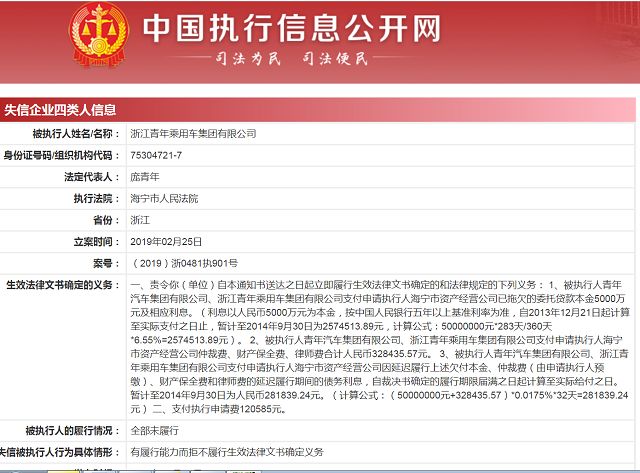
Task: Click the 被执行人的履行情况 label
Action: pyautogui.click(x=73, y=430)
